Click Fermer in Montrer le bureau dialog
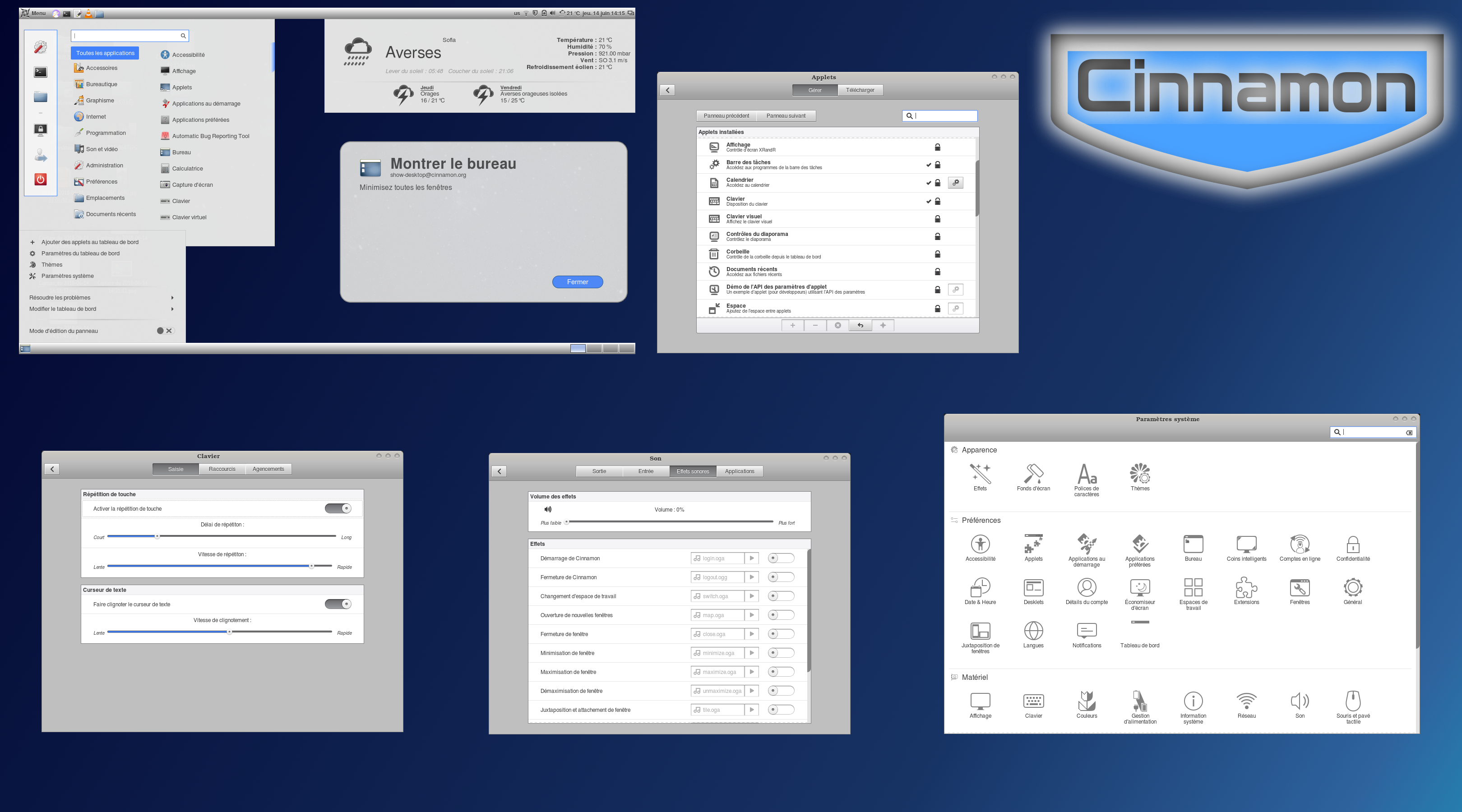 577,282
